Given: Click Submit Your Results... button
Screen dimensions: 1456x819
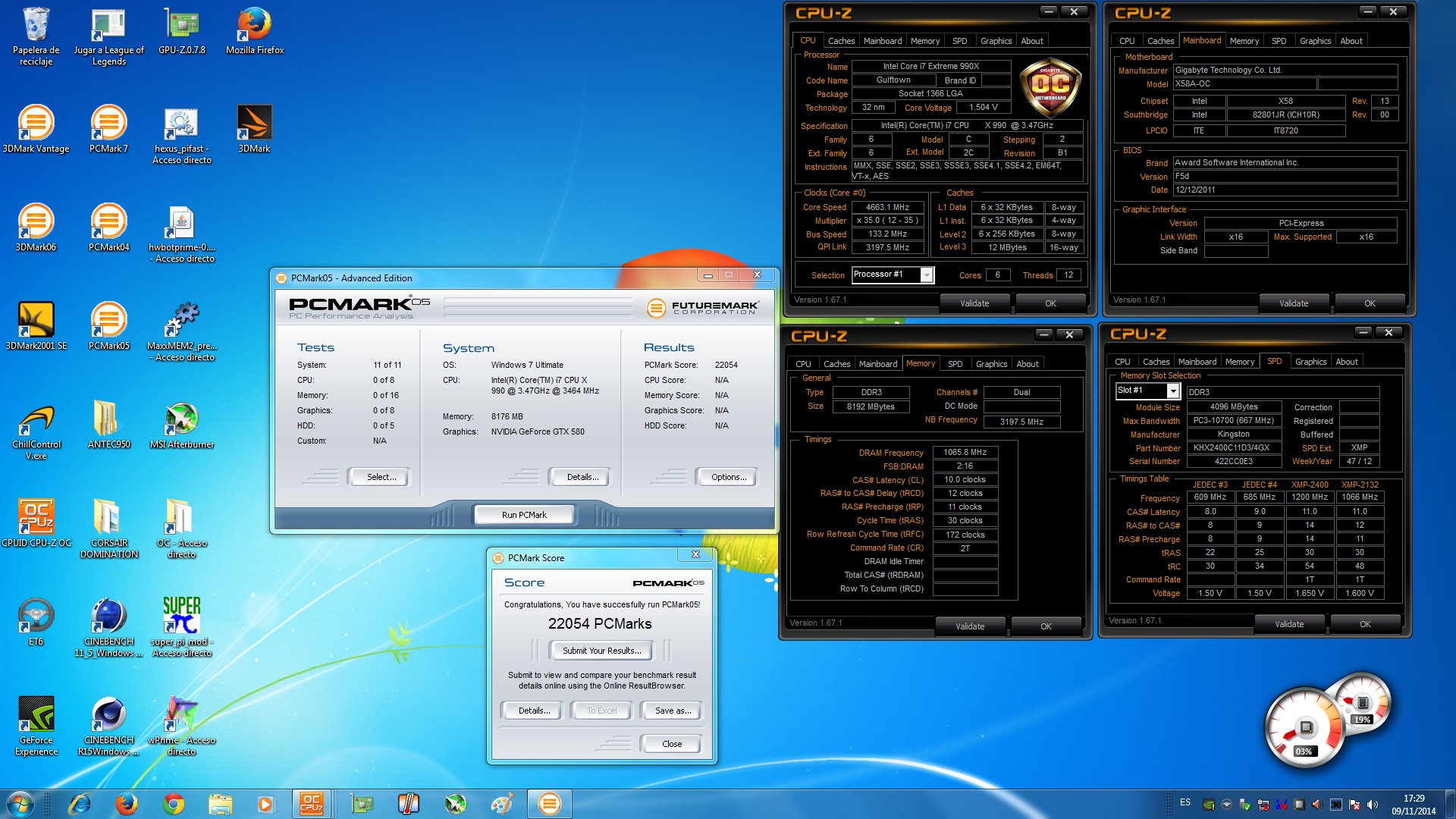Looking at the screenshot, I should [601, 651].
